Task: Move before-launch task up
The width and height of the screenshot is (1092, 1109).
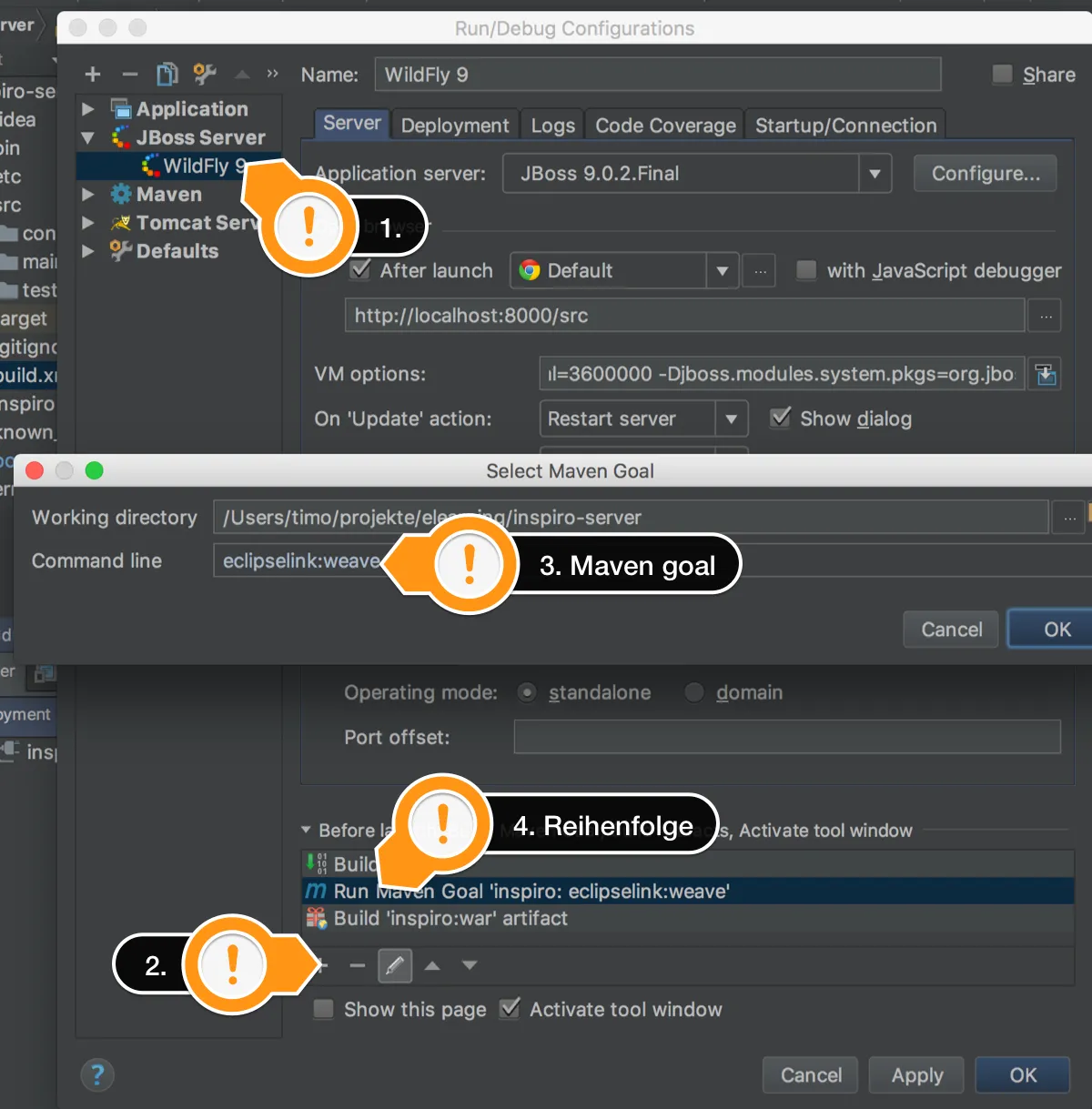Action: pyautogui.click(x=433, y=965)
